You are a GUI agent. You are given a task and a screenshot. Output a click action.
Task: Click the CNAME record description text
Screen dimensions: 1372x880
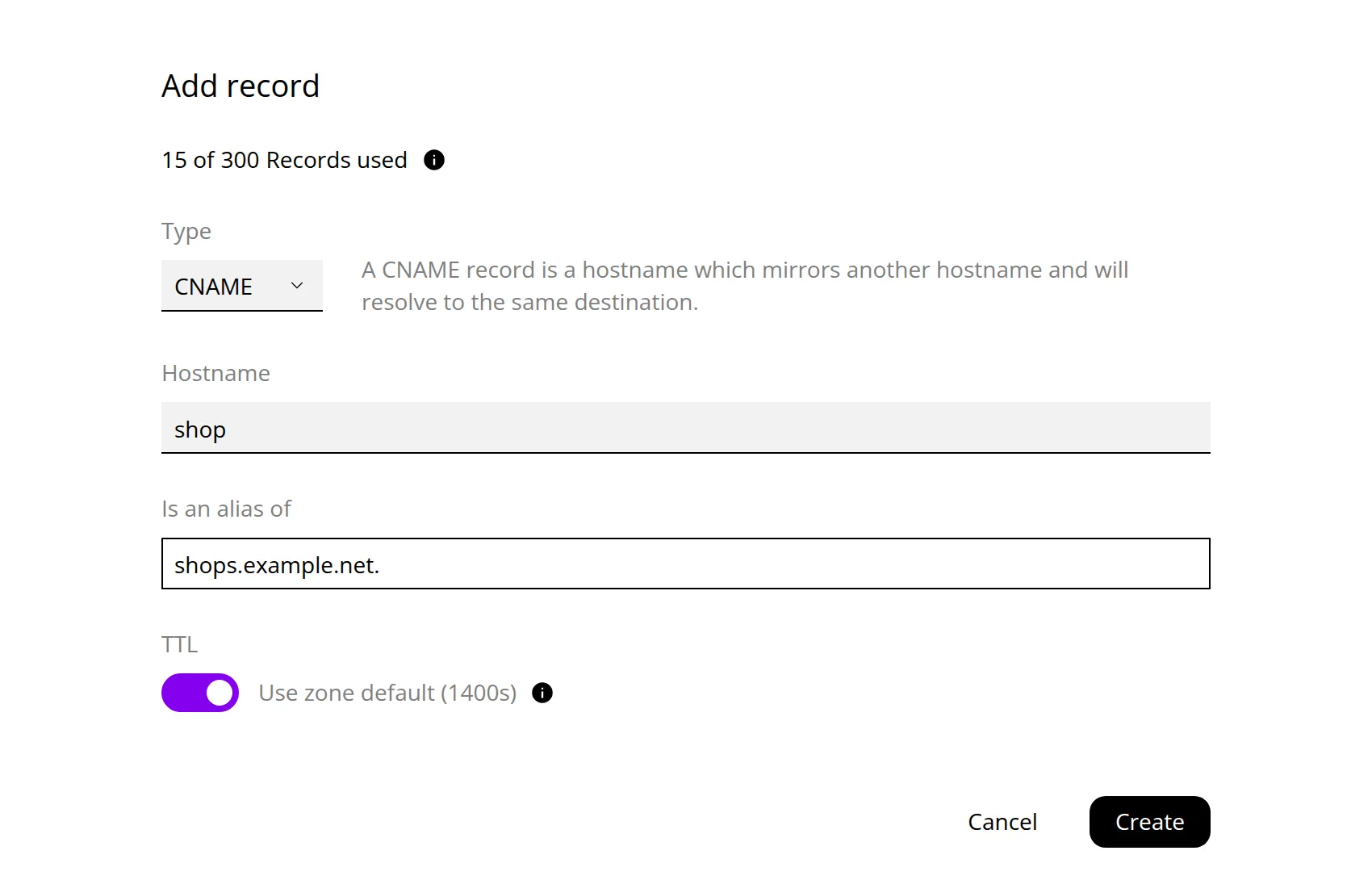click(745, 286)
